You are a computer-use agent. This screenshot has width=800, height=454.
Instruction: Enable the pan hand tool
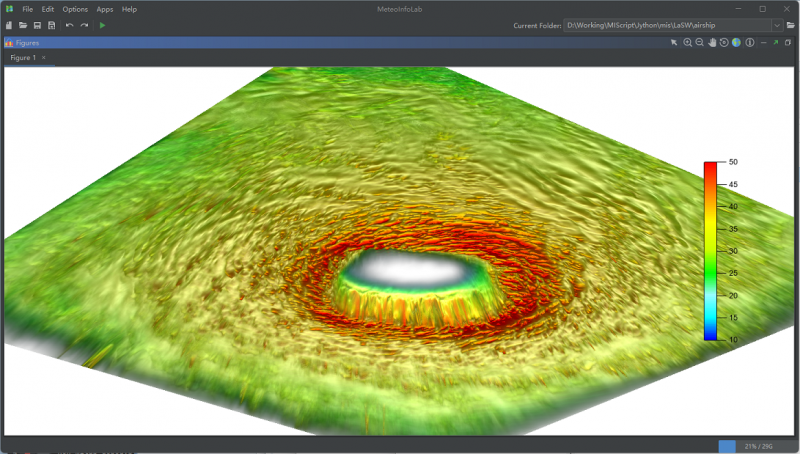coord(712,43)
